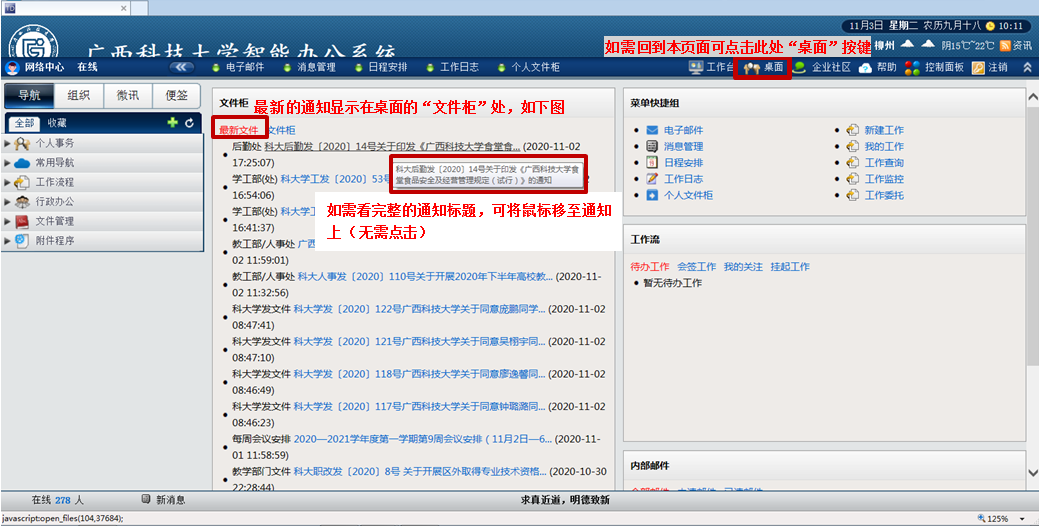
Task: Click the 注销 logout icon
Action: point(990,68)
